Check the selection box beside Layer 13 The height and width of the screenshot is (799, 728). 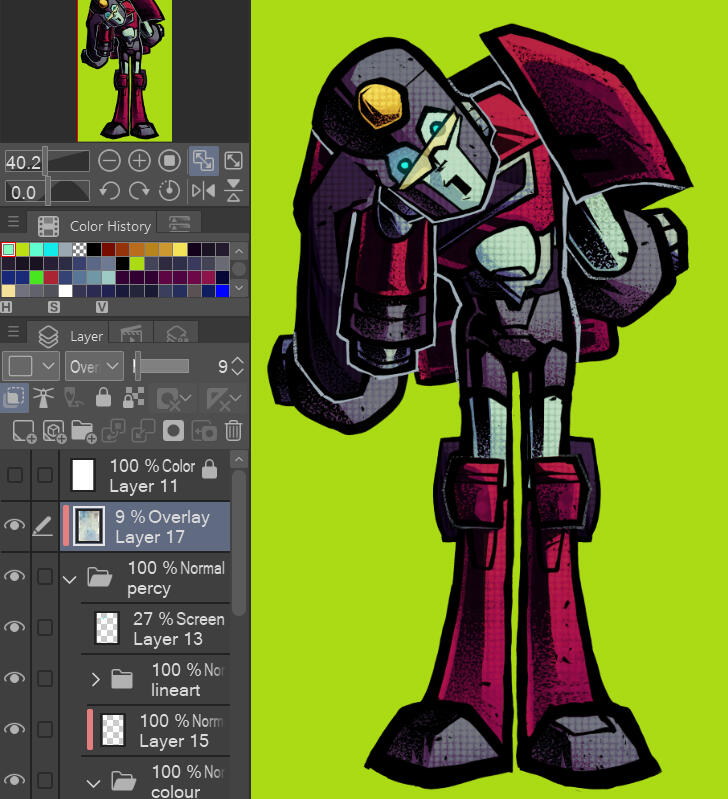pos(45,627)
